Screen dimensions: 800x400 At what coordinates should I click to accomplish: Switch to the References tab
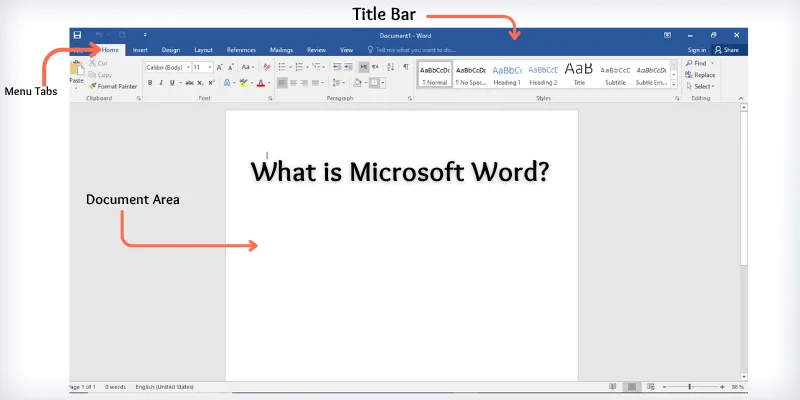click(241, 50)
